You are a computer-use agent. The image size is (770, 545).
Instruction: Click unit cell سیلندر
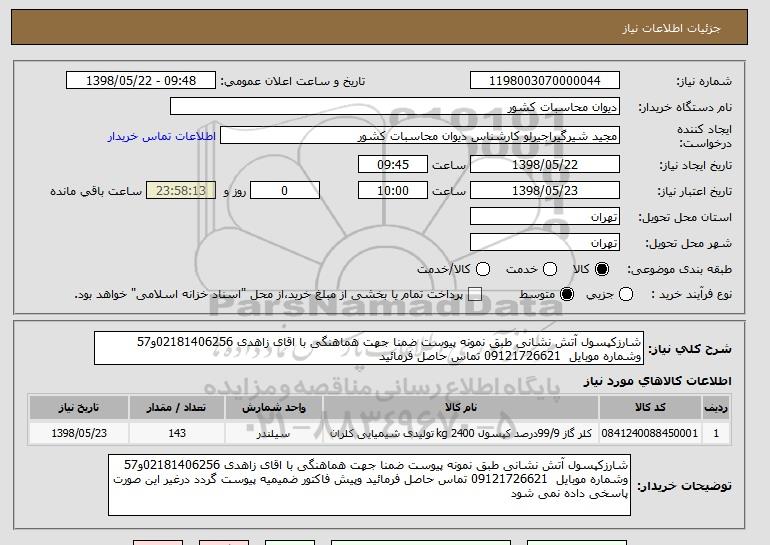click(x=274, y=433)
